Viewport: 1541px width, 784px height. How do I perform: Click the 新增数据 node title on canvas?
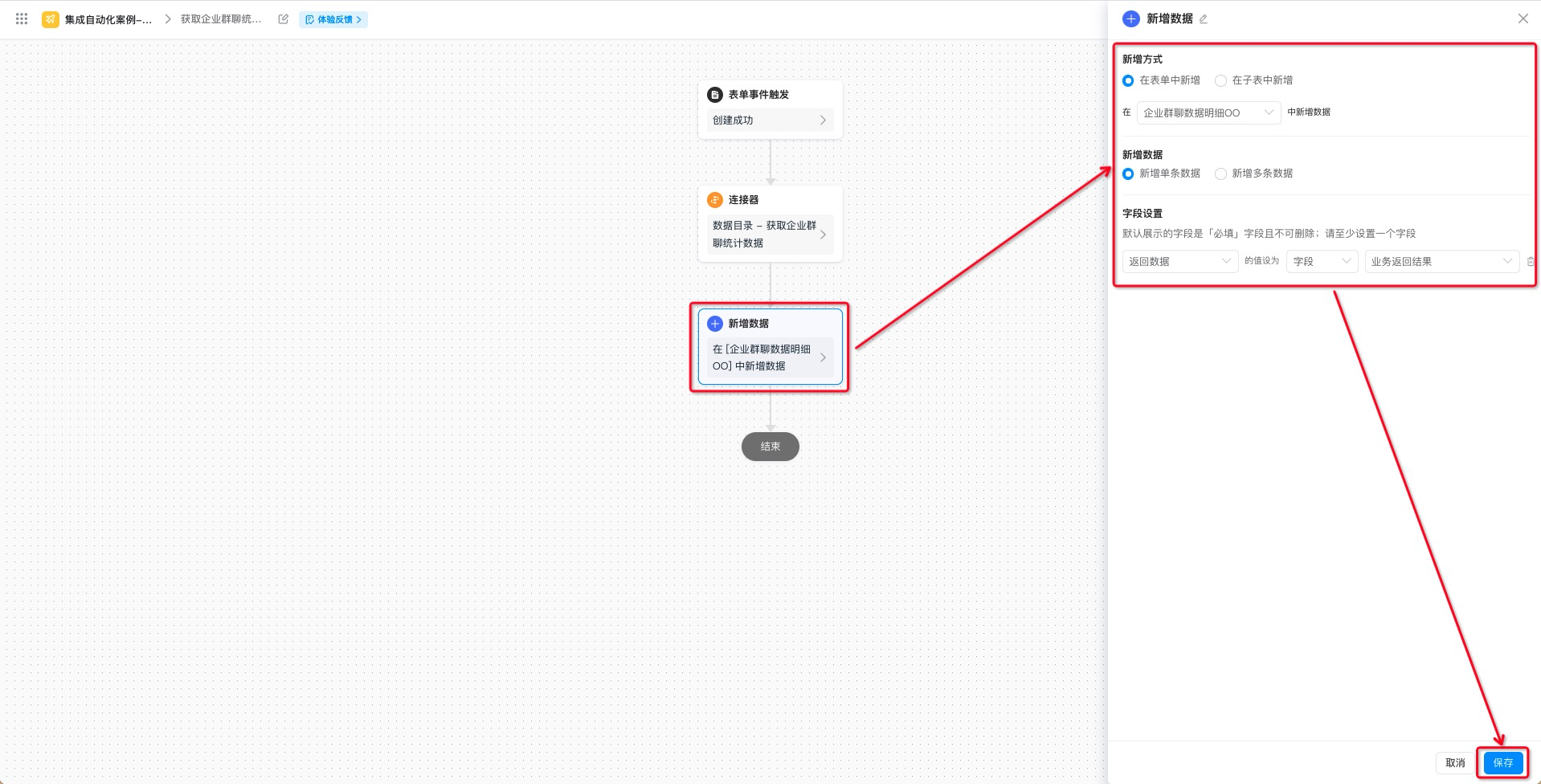click(748, 324)
